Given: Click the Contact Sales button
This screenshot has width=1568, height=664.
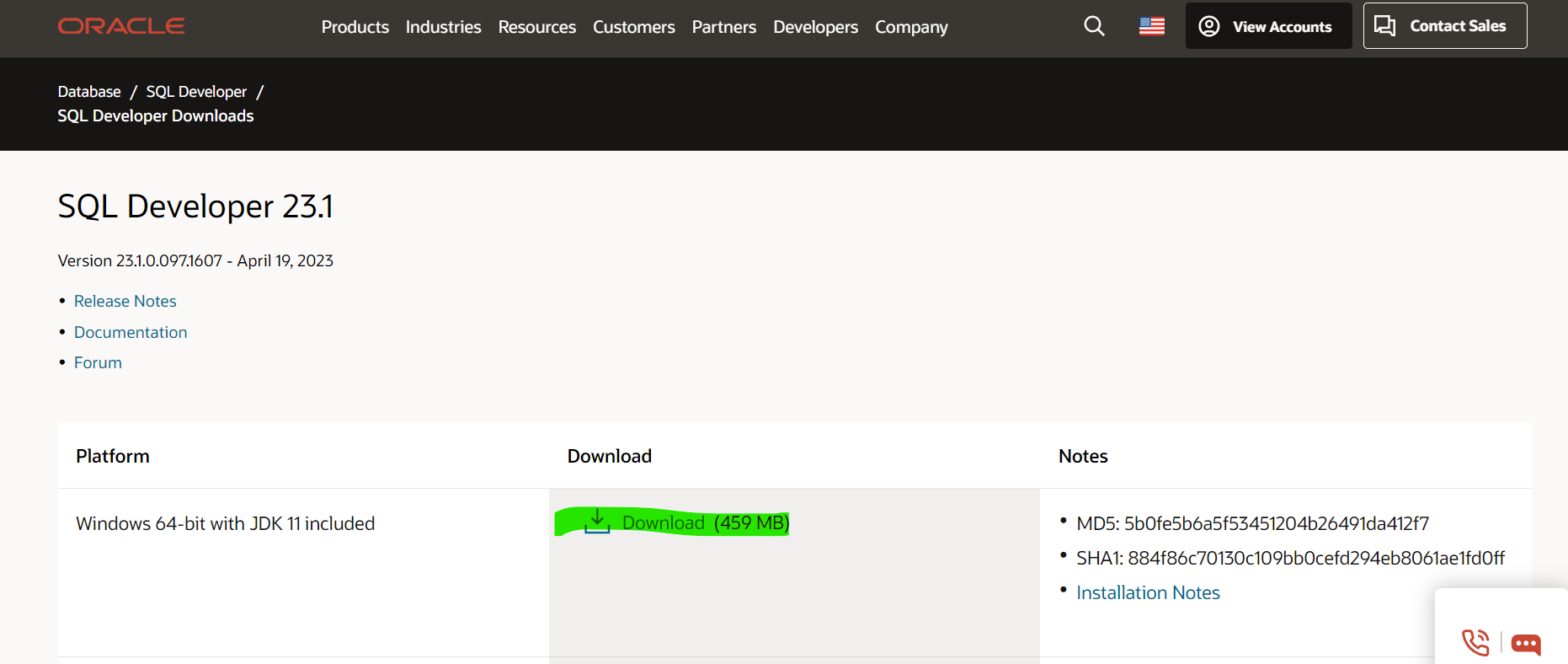Looking at the screenshot, I should pyautogui.click(x=1445, y=26).
